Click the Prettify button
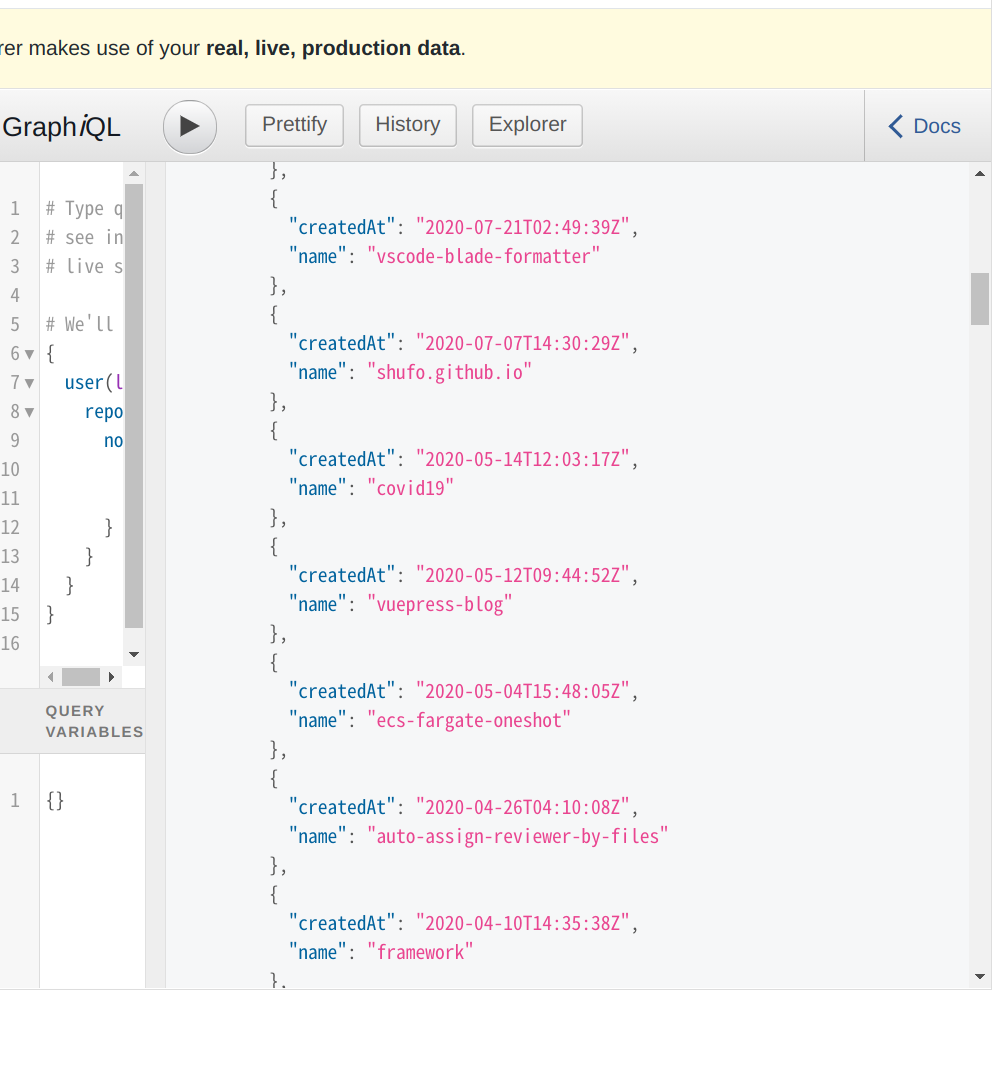The image size is (1004, 1076). point(294,125)
